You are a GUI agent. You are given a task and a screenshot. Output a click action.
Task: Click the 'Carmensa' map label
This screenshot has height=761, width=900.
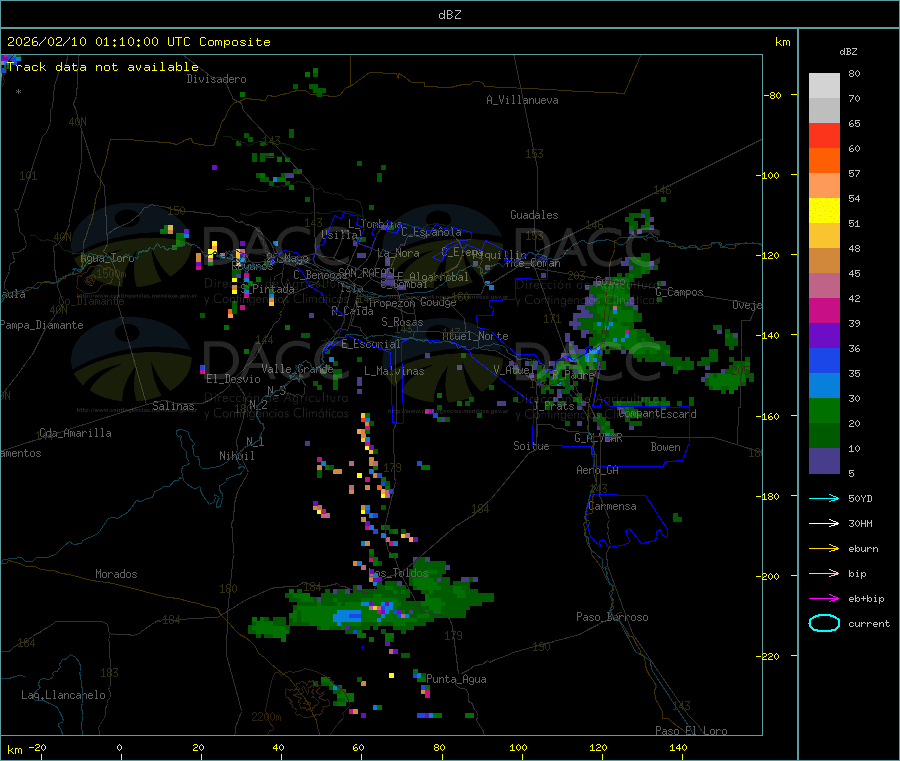tap(612, 506)
